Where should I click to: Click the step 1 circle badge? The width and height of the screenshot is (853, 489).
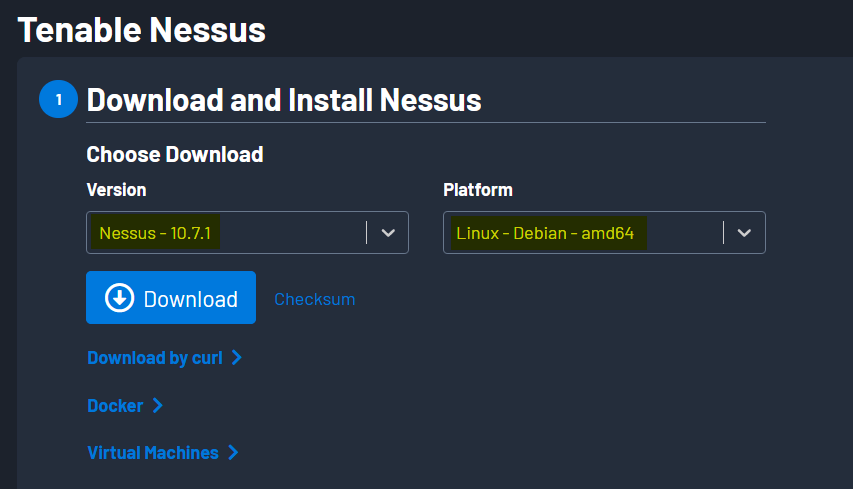[58, 100]
